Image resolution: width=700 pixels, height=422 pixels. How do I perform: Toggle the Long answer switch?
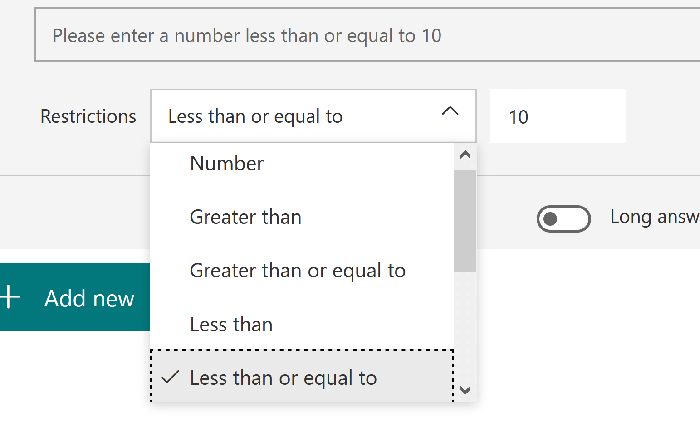(563, 219)
